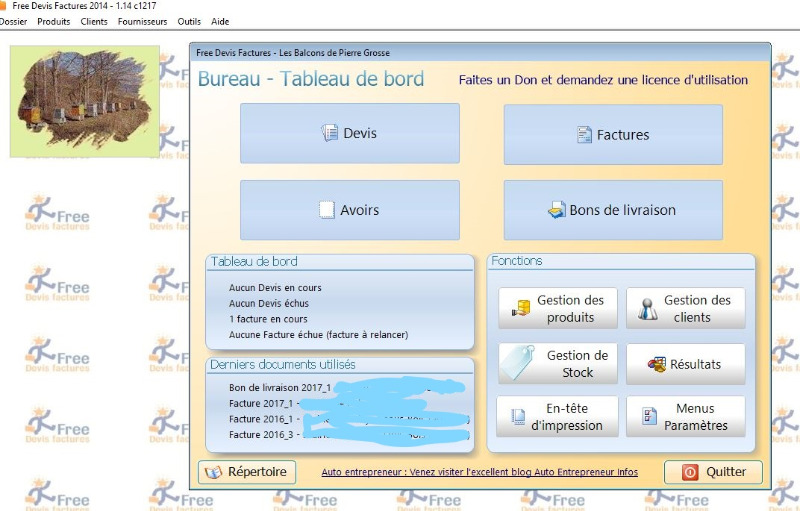The height and width of the screenshot is (511, 800).
Task: Click the beehive company logo thumbnail
Action: (84, 100)
